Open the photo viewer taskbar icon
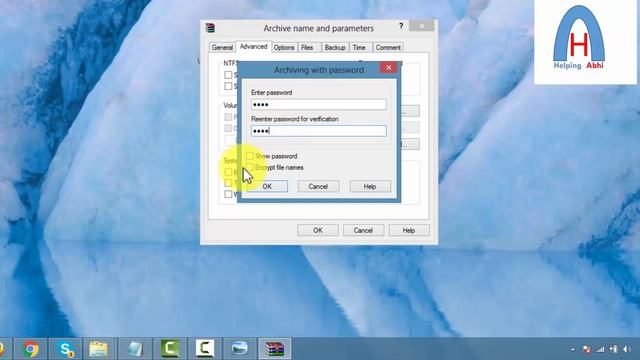 240,349
